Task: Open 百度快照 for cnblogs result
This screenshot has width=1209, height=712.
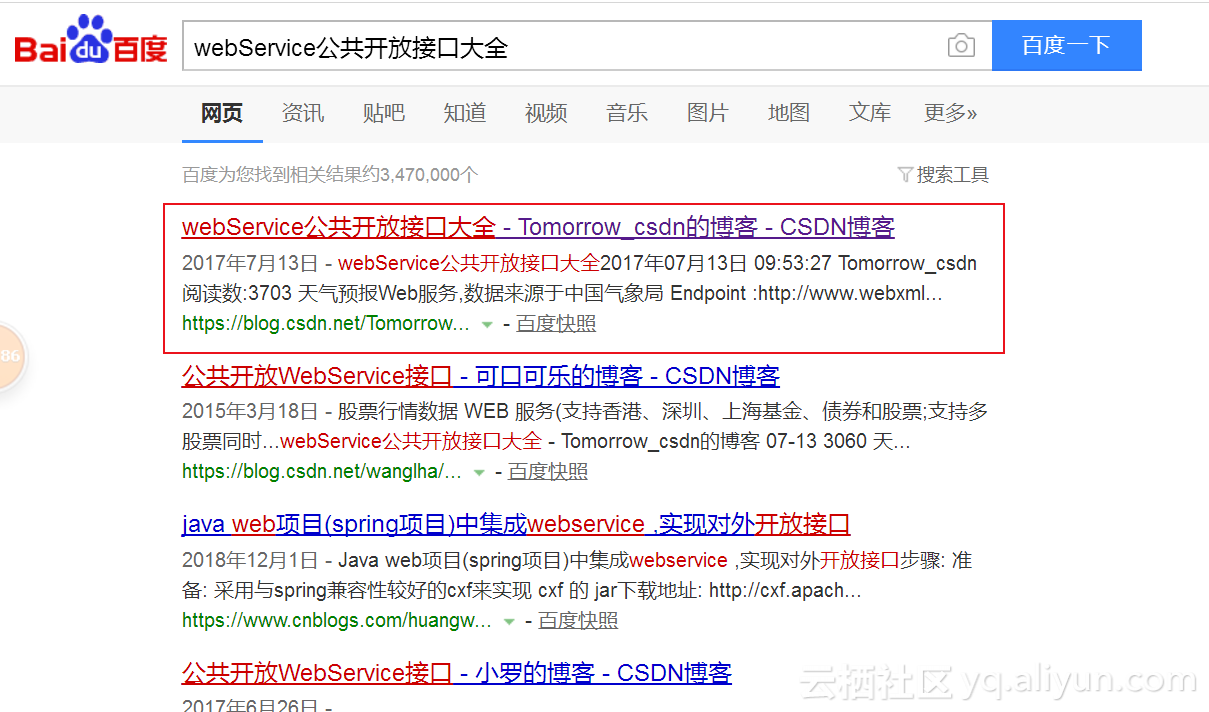Action: point(578,620)
